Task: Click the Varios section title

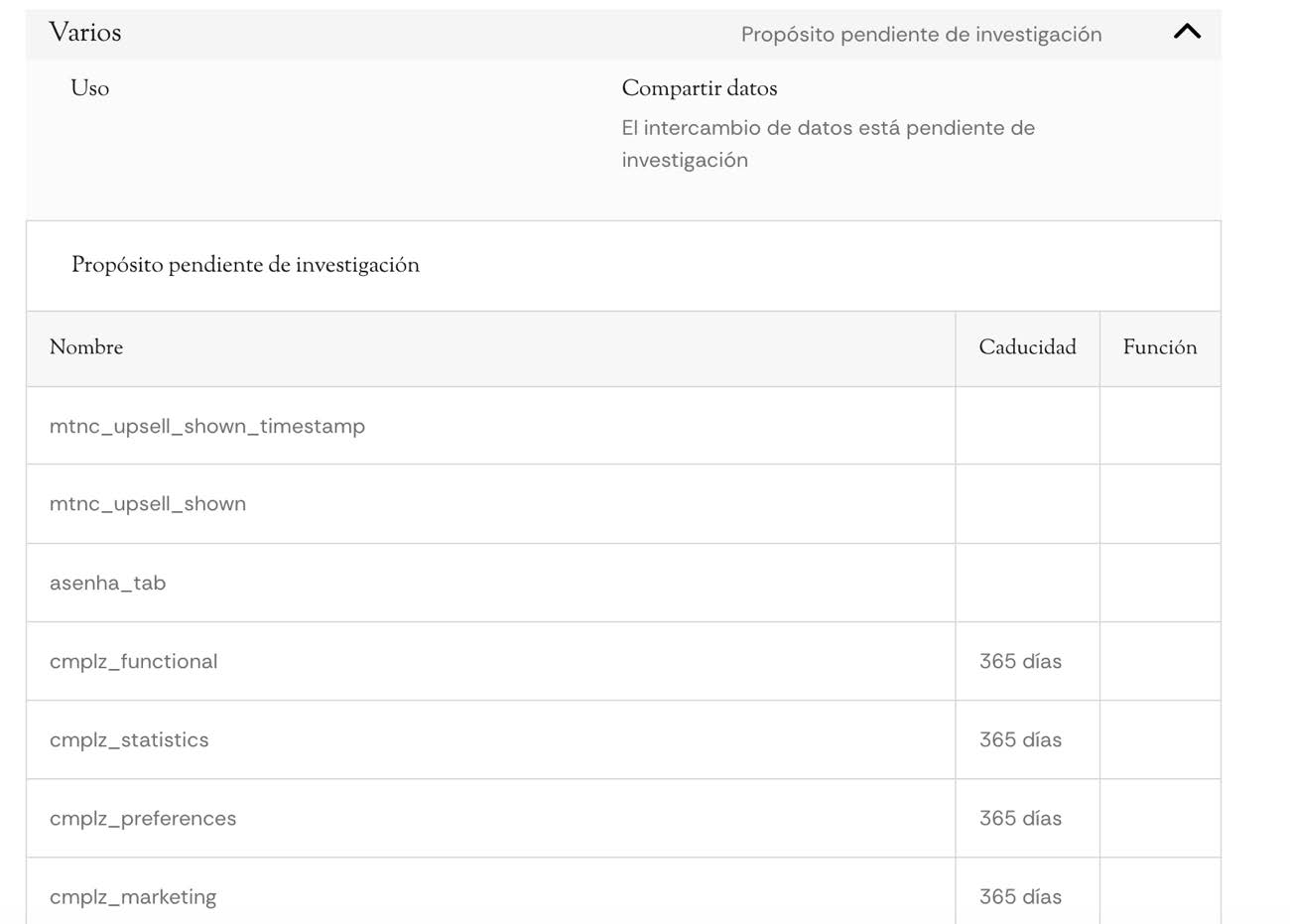Action: (85, 33)
